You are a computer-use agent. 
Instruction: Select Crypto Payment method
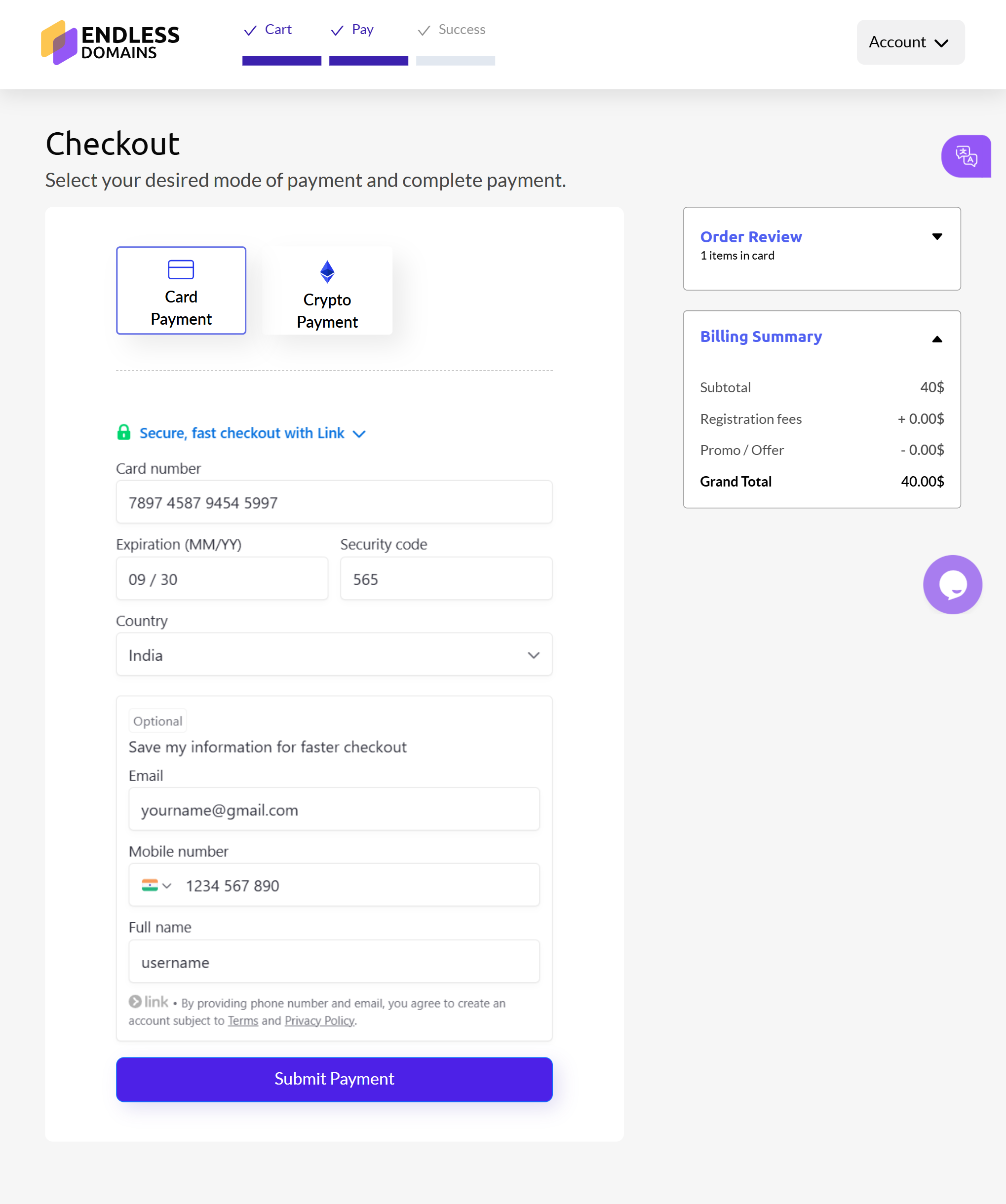327,291
